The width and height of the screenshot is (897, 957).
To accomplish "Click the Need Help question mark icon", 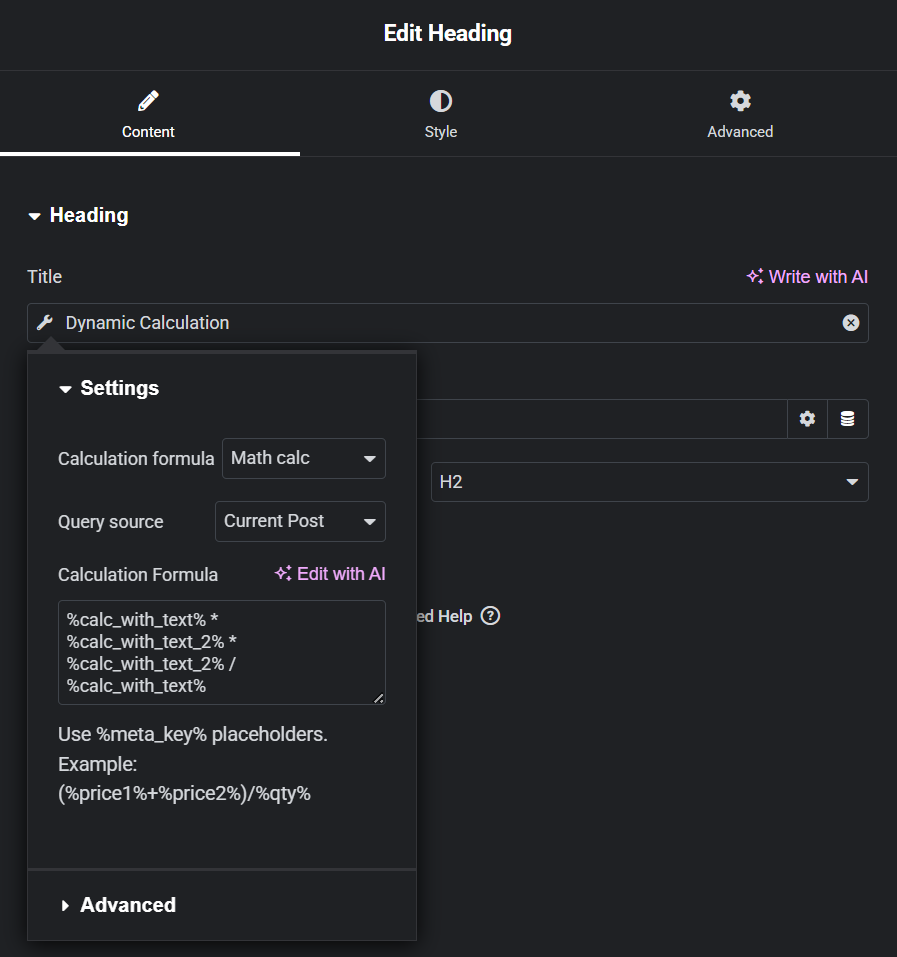I will point(490,616).
